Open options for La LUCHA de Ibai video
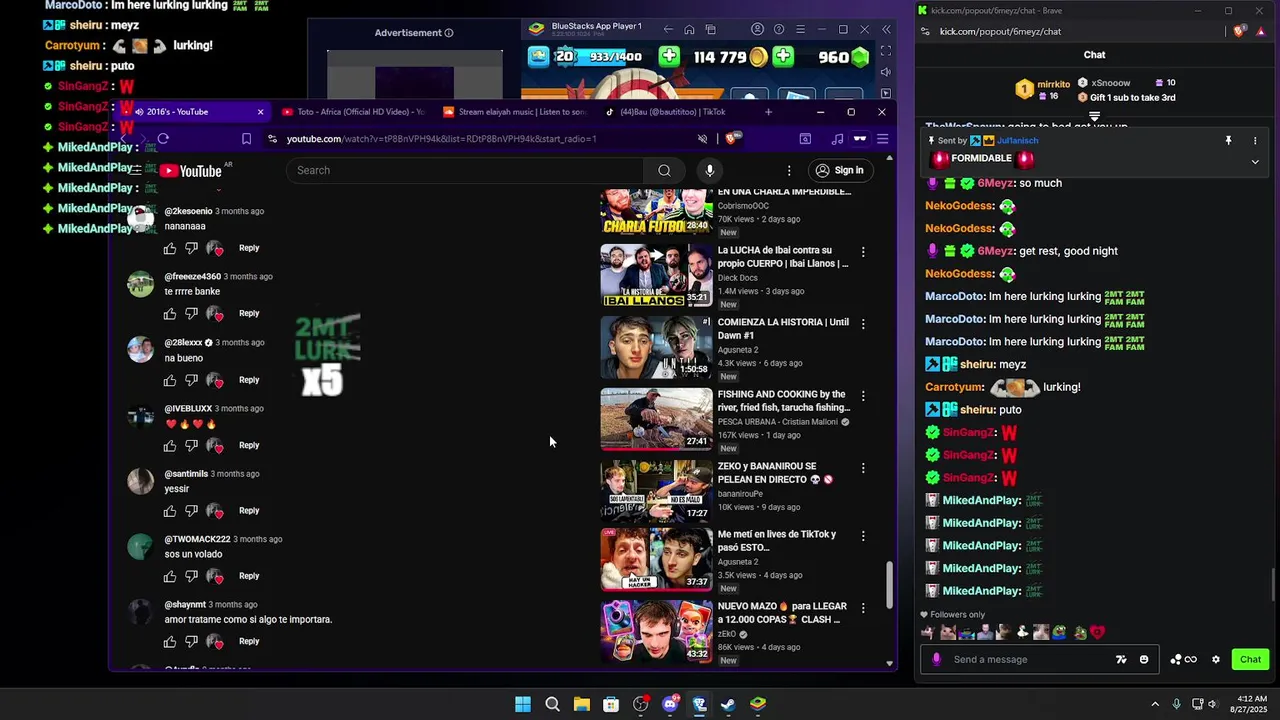The image size is (1280, 720). pos(863,252)
